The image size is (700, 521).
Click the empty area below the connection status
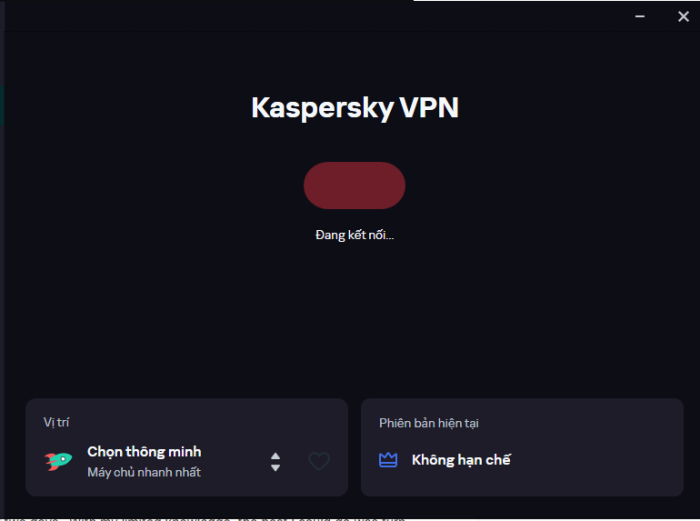point(354,320)
